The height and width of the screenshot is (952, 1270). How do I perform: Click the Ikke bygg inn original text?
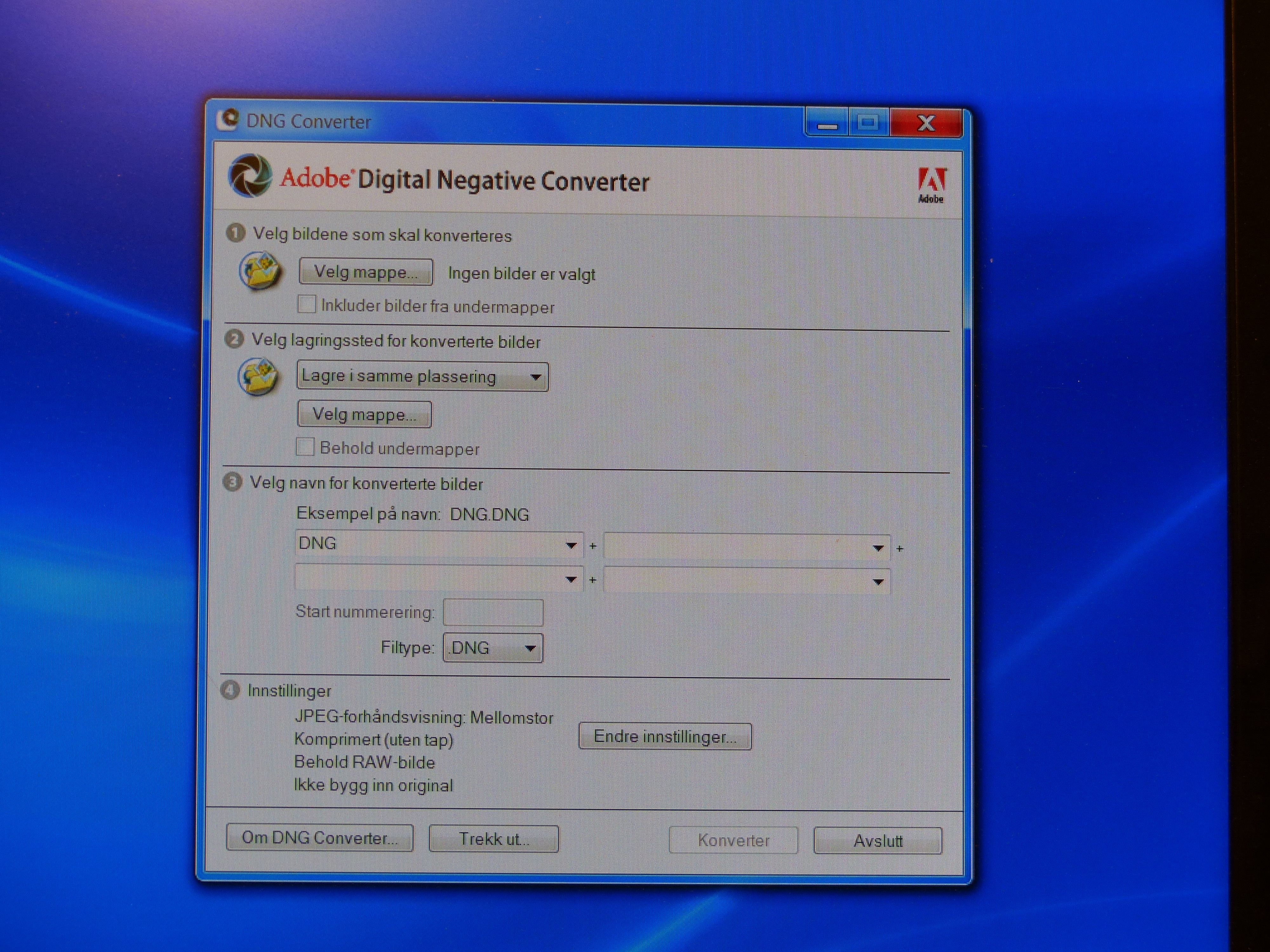click(x=373, y=785)
